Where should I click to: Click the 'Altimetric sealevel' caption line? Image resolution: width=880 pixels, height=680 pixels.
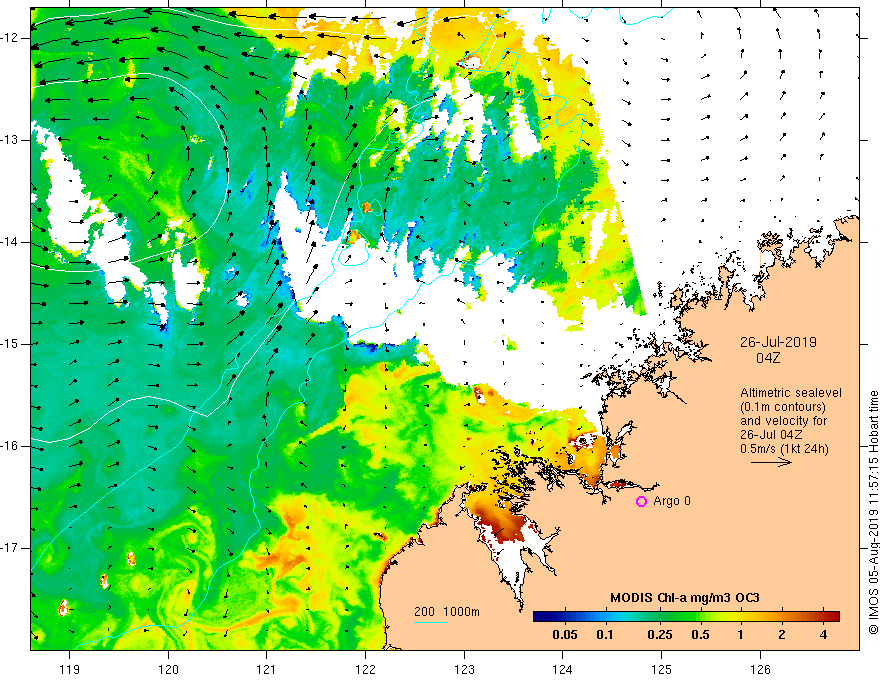pos(791,393)
